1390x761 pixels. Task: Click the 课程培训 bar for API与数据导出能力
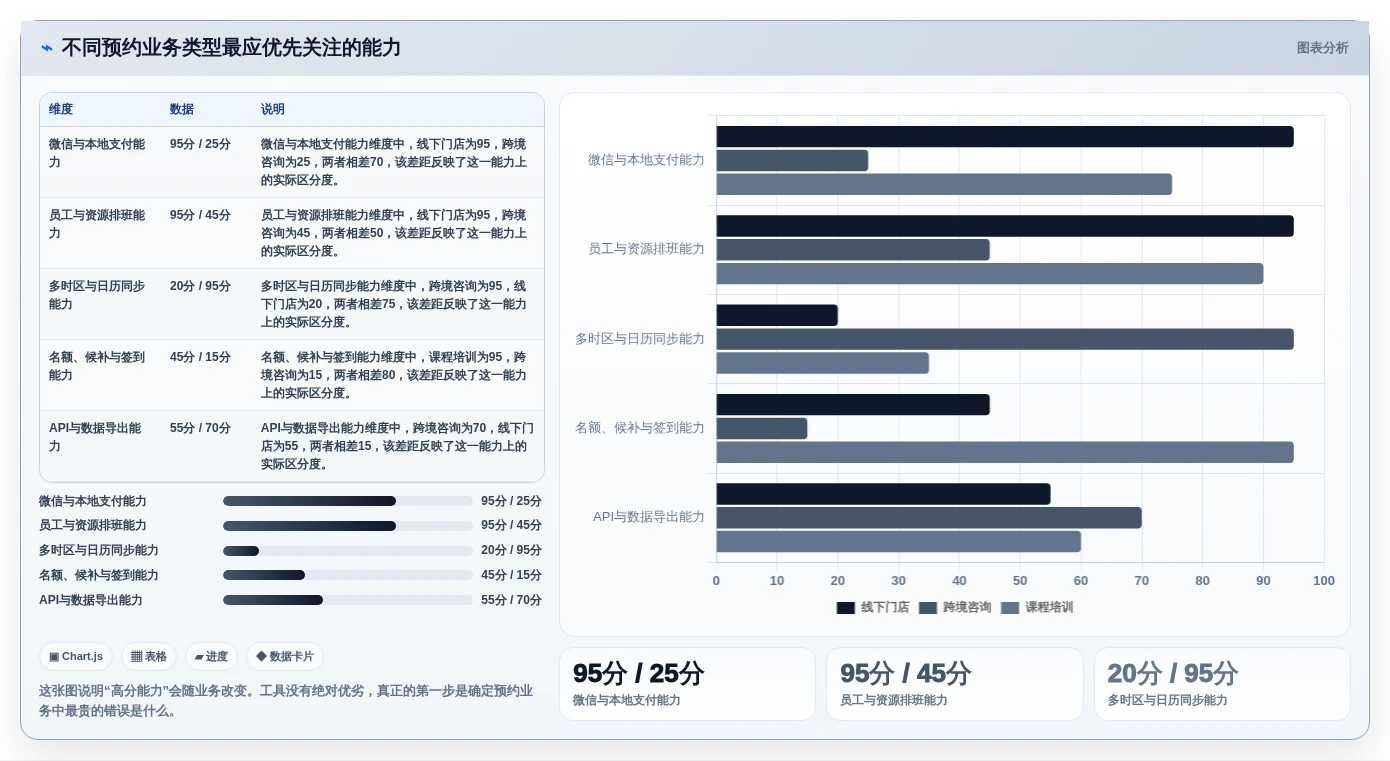pos(899,542)
